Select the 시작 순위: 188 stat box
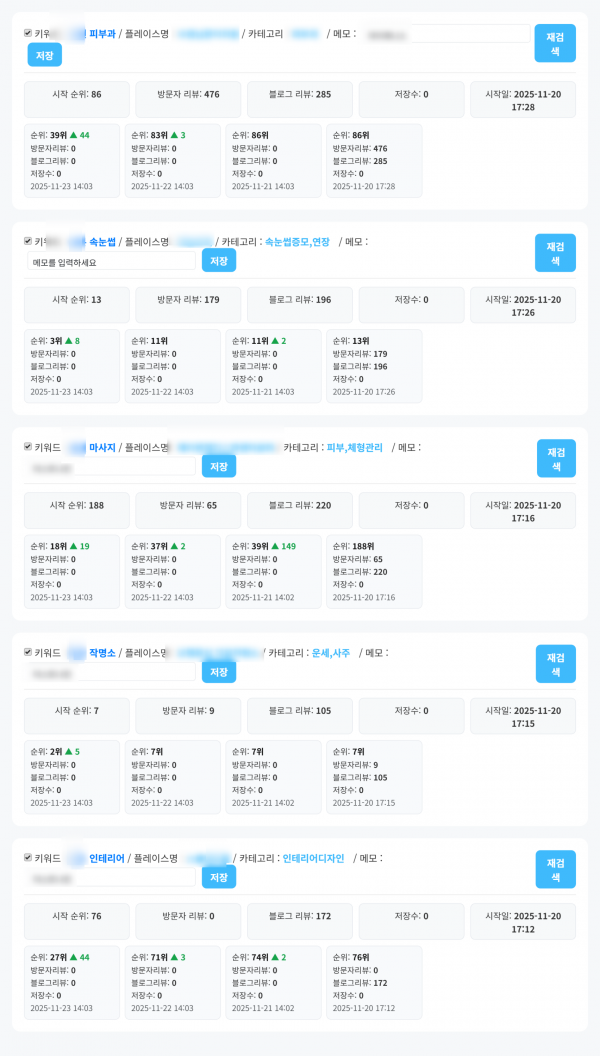 pos(76,505)
